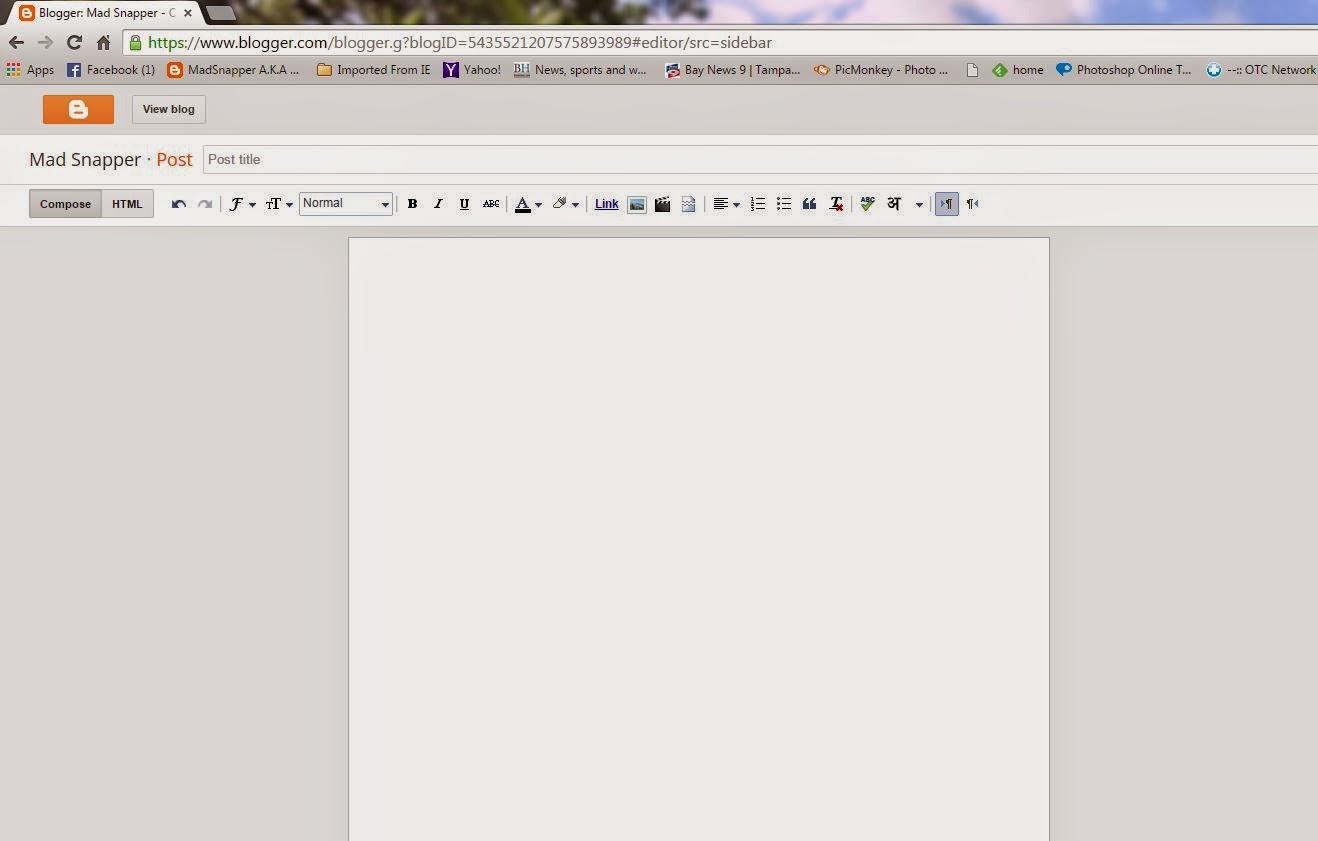The width and height of the screenshot is (1318, 841).
Task: Insert a video using clapperboard icon
Action: click(662, 204)
